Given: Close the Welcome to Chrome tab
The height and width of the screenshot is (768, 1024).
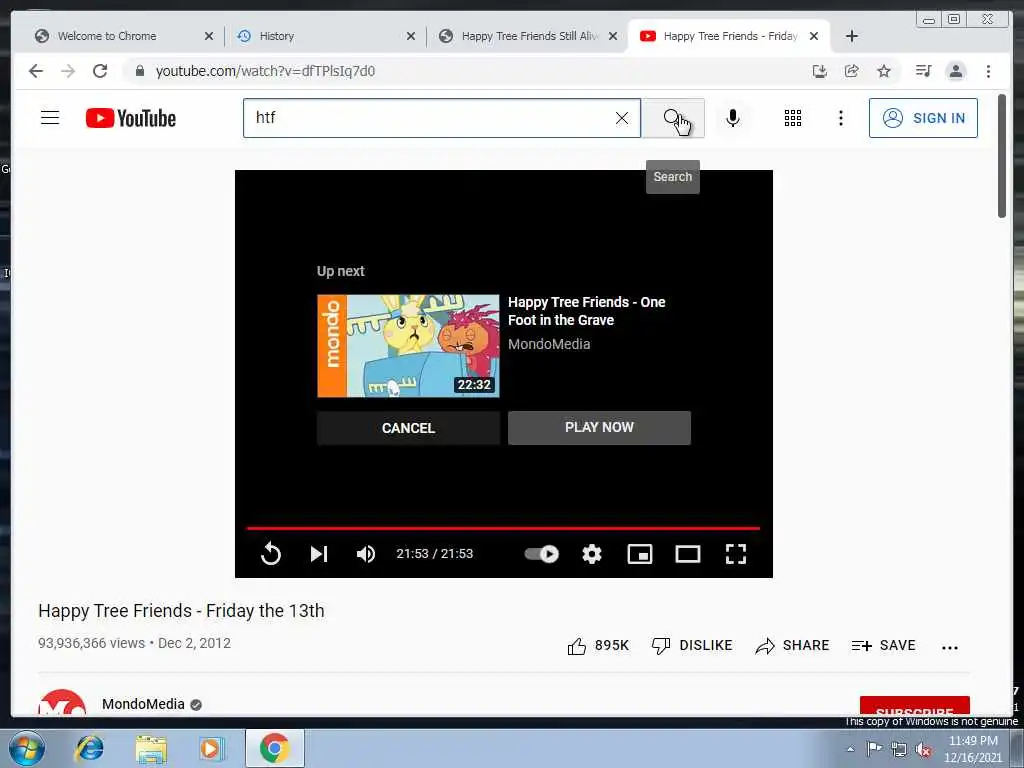Looking at the screenshot, I should pos(208,36).
